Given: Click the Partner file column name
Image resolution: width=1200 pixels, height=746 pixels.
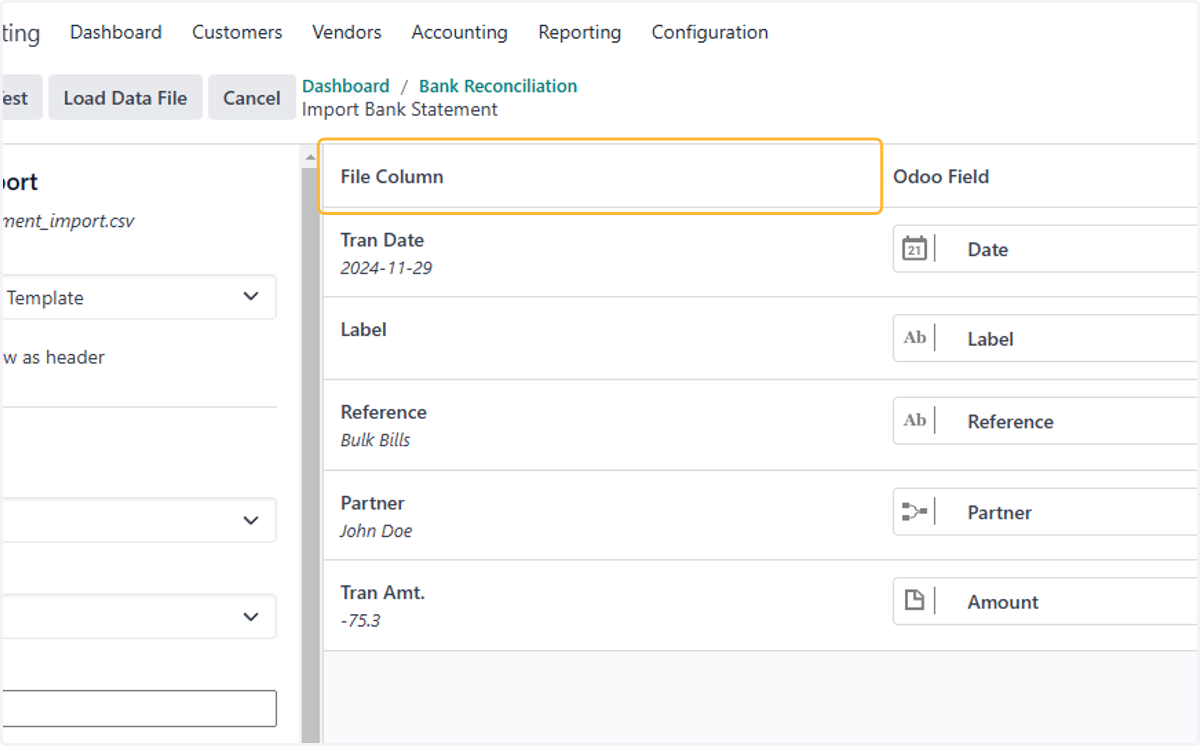Looking at the screenshot, I should [372, 503].
